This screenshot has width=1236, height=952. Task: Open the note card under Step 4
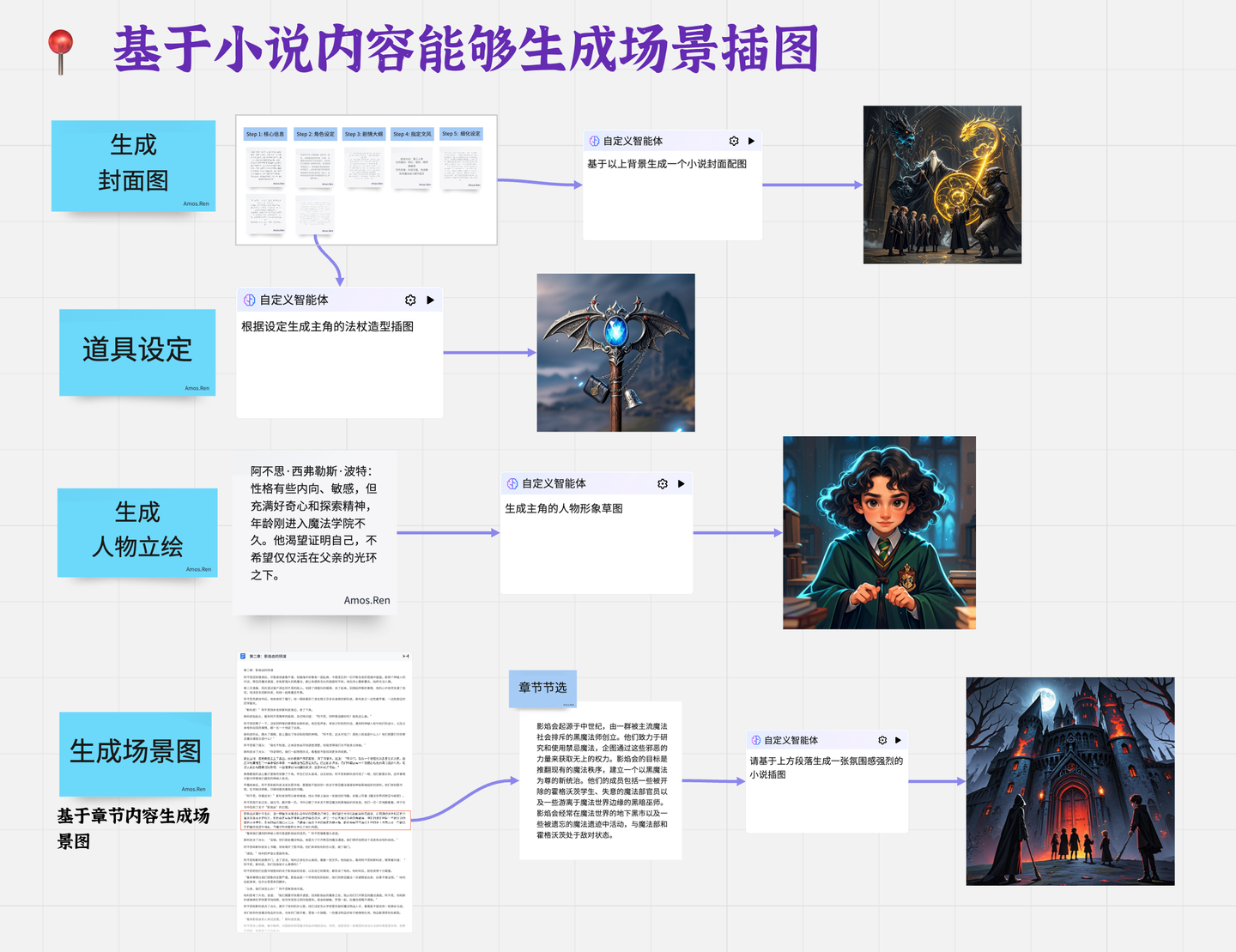tap(413, 167)
